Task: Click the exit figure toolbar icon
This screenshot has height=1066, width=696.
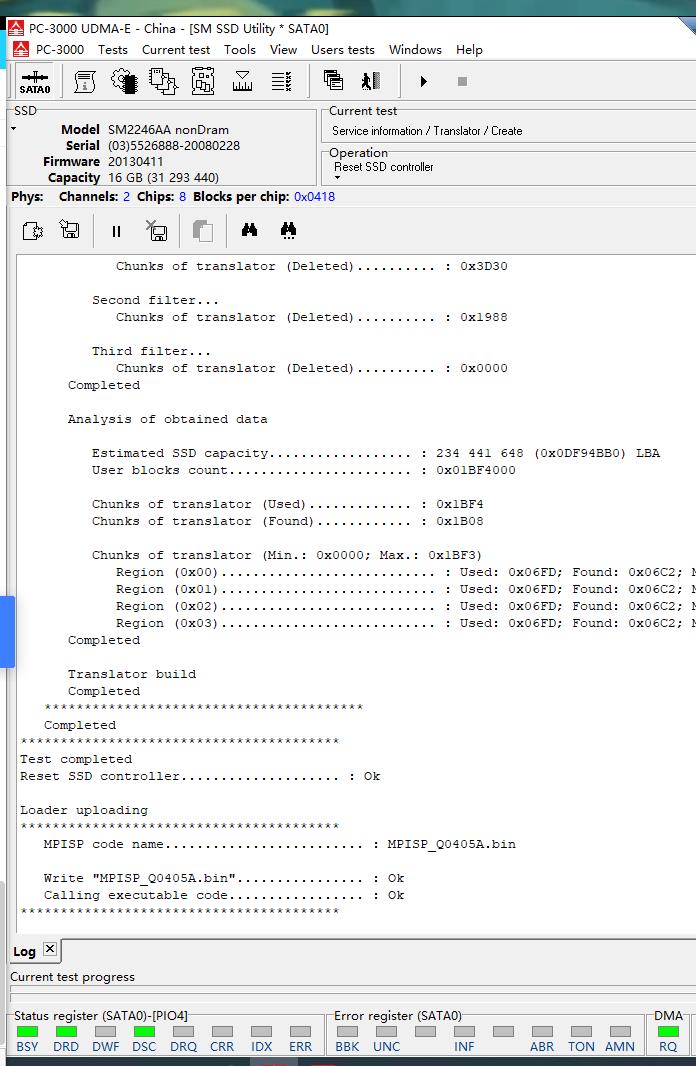Action: [x=370, y=81]
